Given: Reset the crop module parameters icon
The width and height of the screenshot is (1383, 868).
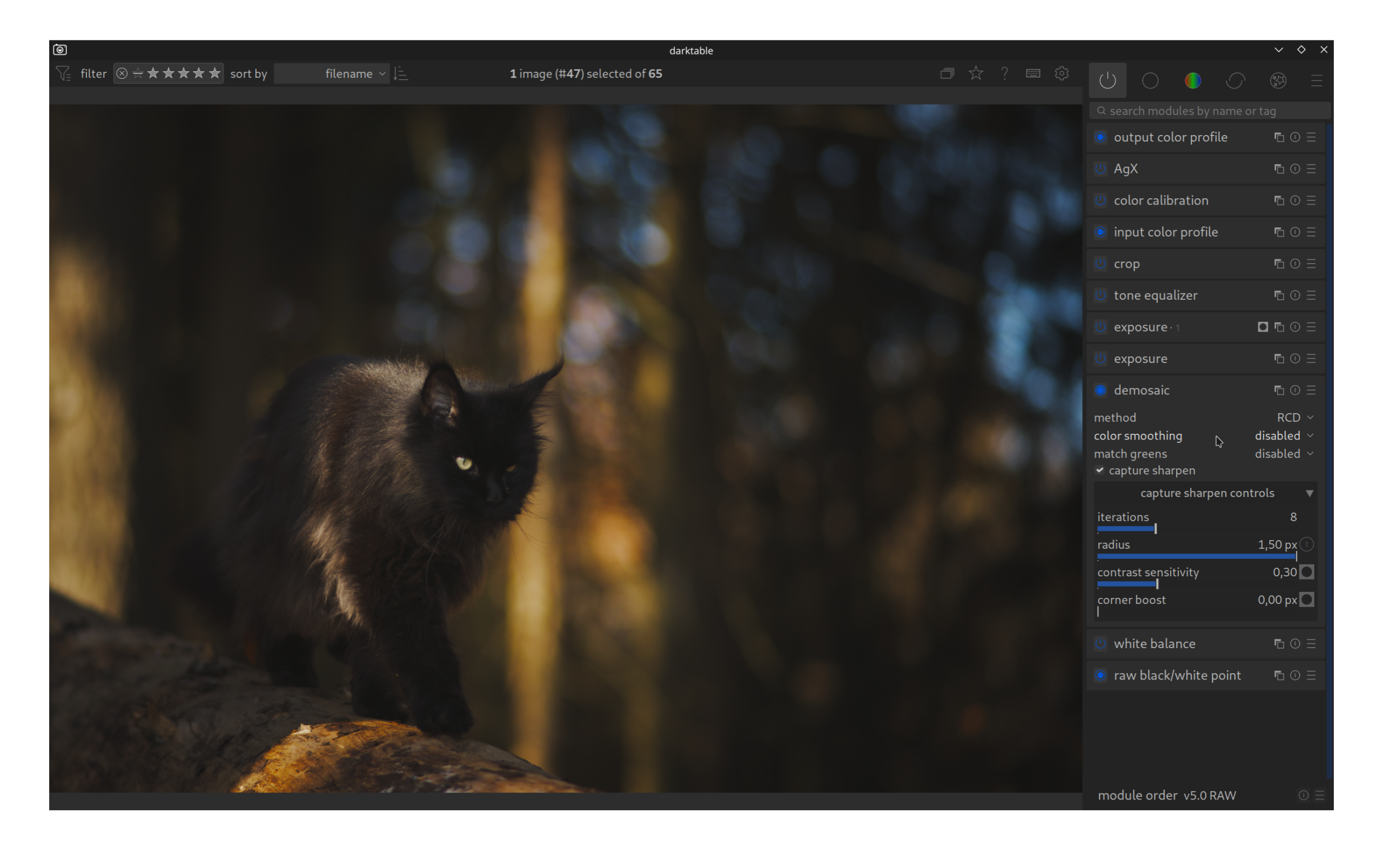Looking at the screenshot, I should click(1295, 264).
